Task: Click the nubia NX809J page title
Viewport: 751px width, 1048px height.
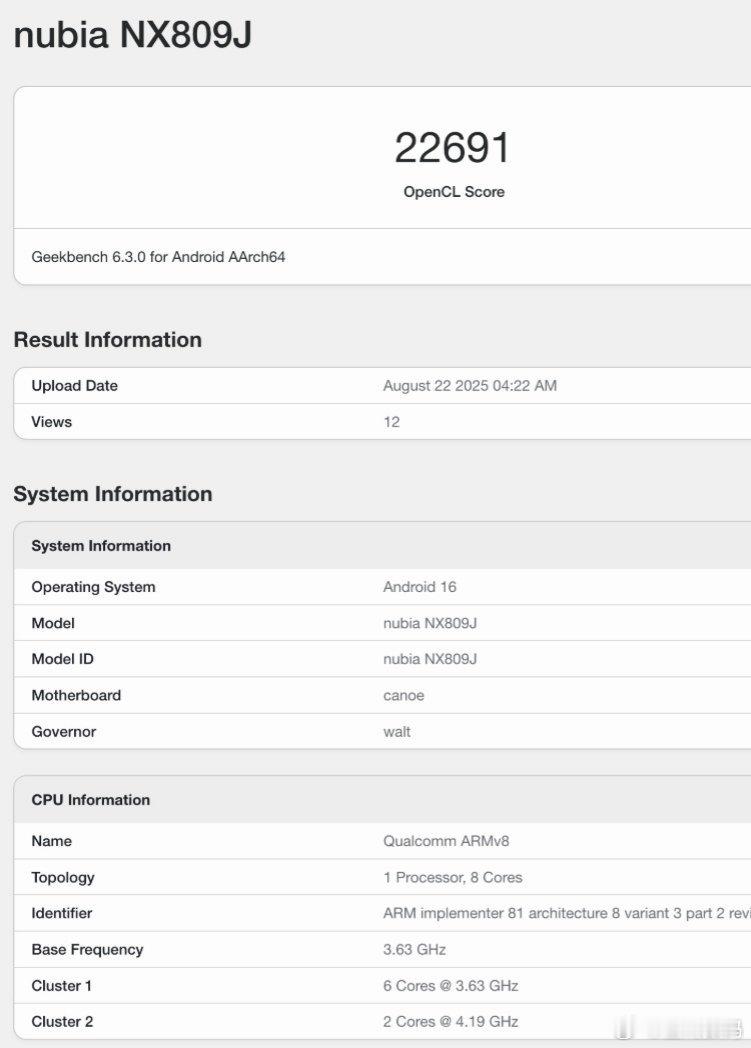Action: click(133, 34)
